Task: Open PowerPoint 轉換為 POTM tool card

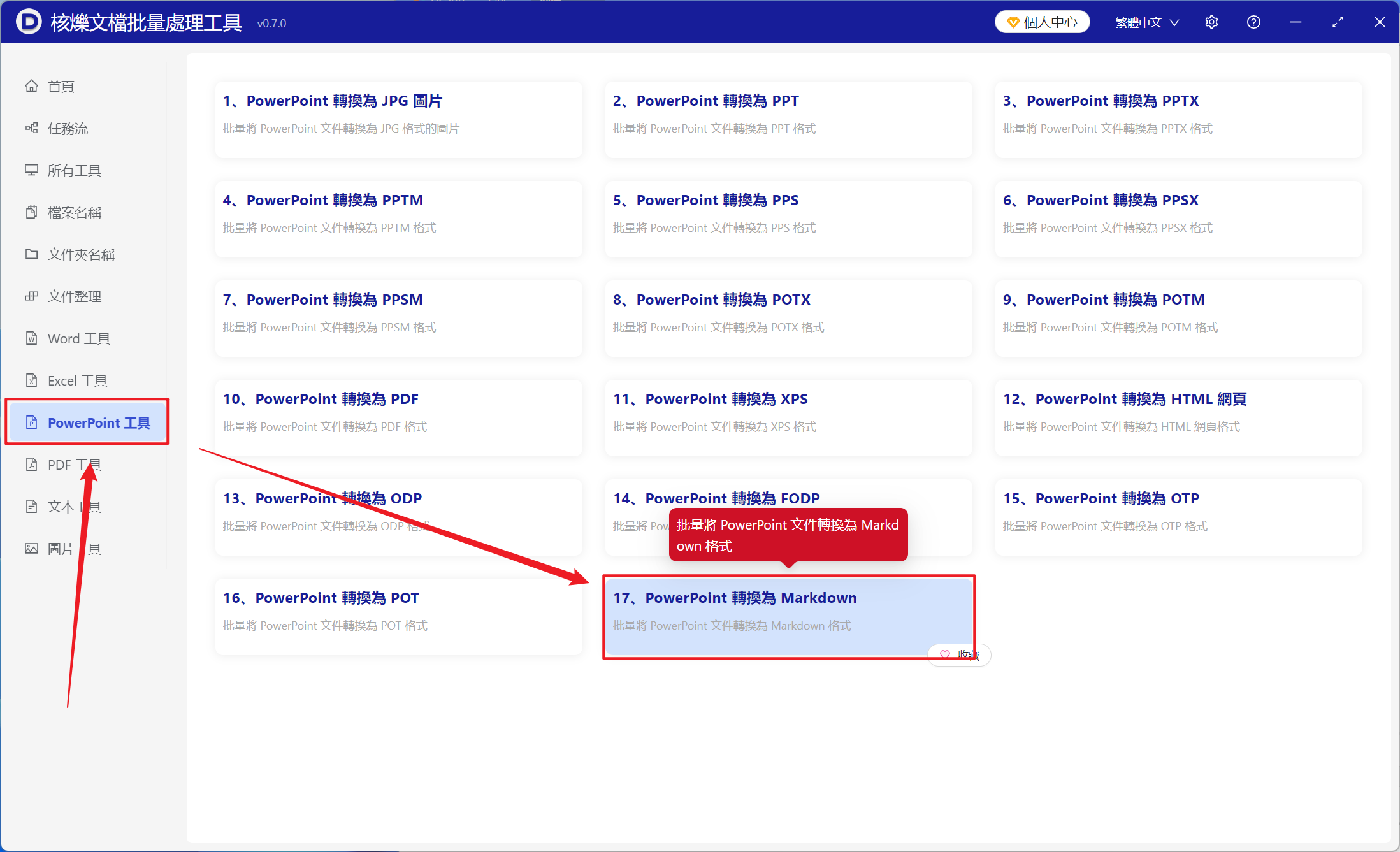Action: tap(1179, 319)
